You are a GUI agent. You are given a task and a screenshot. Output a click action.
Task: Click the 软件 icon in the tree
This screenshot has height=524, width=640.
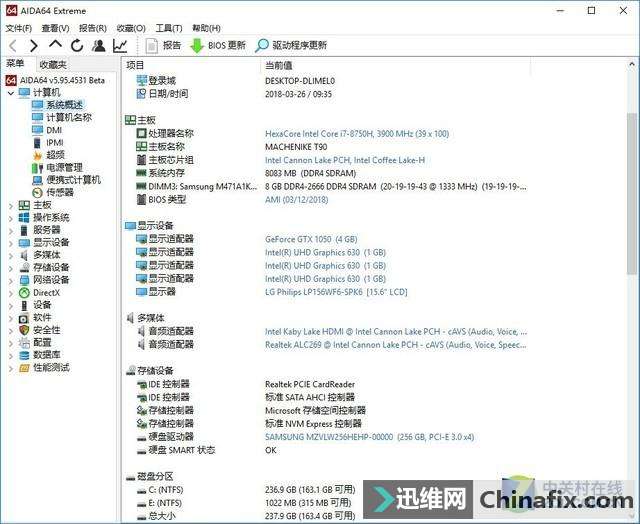24,318
